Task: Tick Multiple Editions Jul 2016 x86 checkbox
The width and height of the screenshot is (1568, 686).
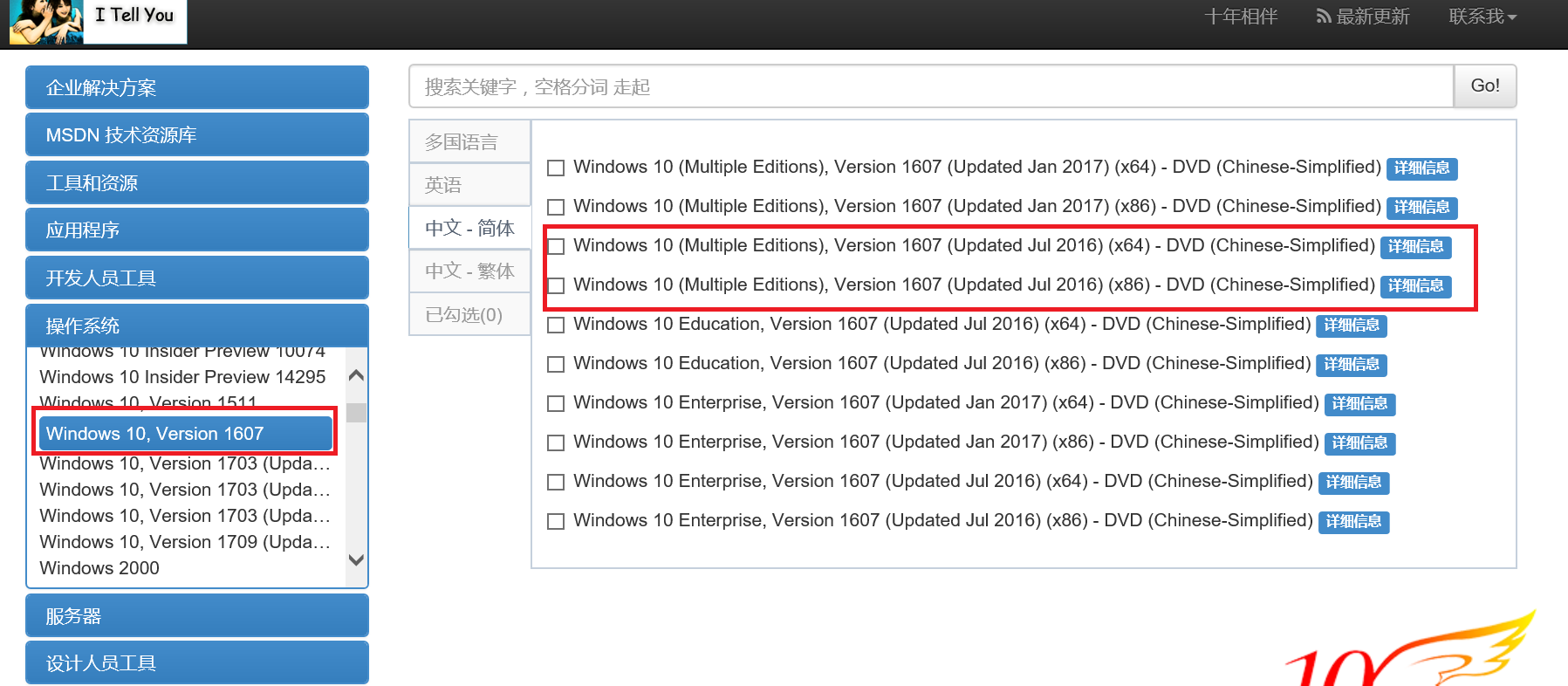Action: pos(556,285)
